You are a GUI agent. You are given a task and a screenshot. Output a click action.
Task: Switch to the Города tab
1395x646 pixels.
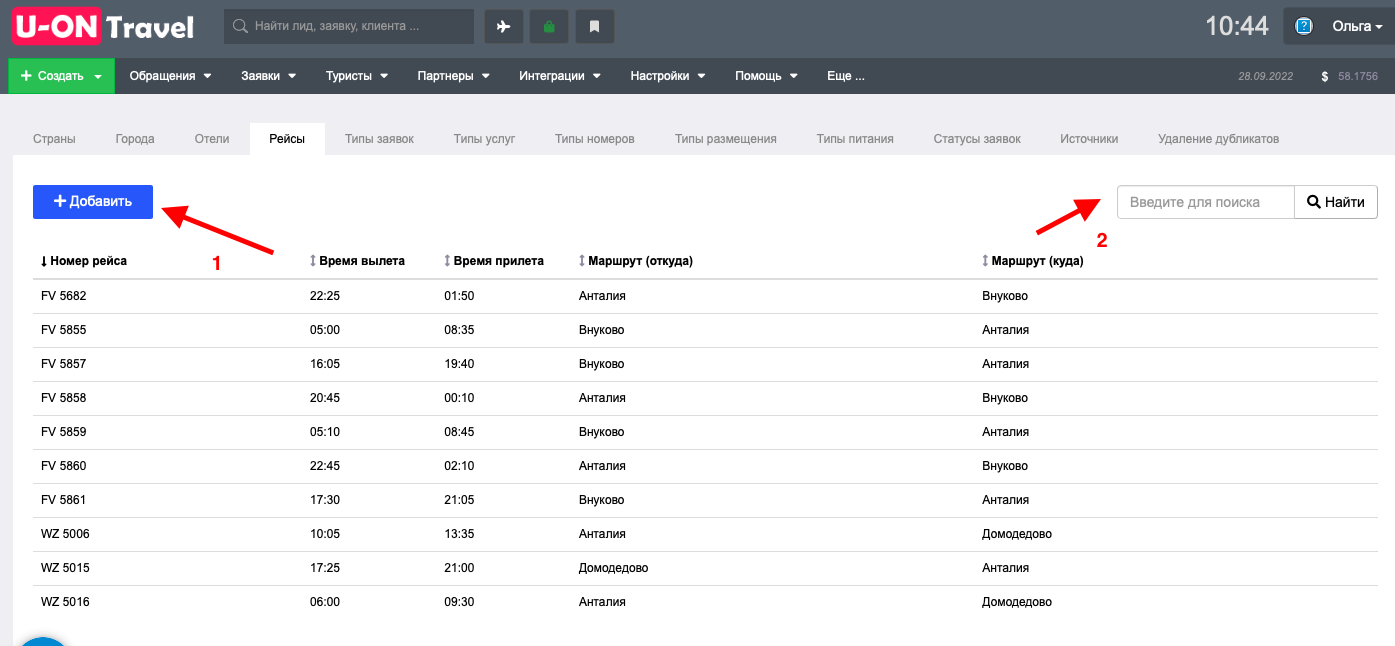(135, 139)
